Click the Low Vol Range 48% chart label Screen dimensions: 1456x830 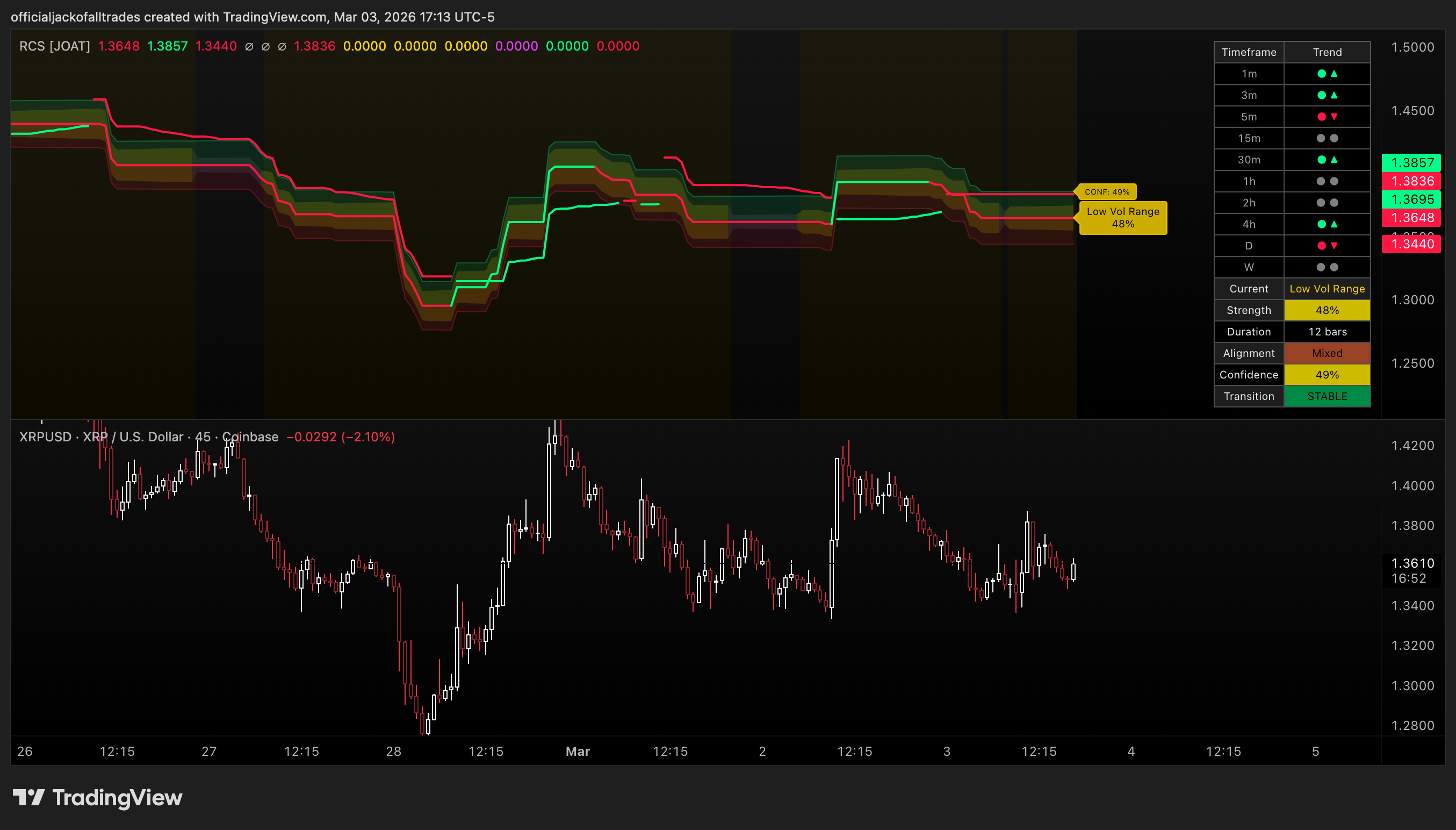pos(1122,218)
